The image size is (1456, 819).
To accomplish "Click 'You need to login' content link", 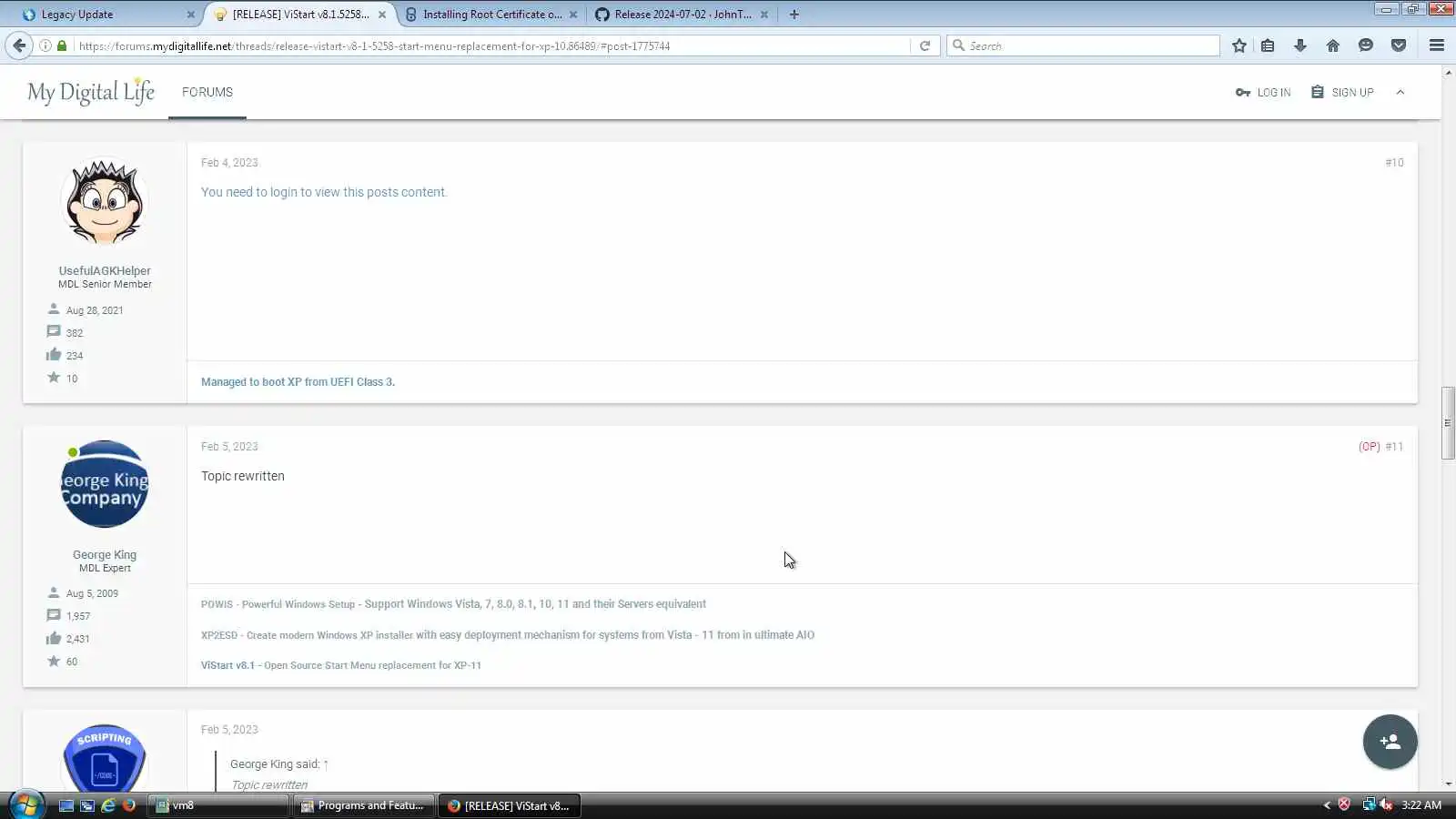I will (324, 192).
